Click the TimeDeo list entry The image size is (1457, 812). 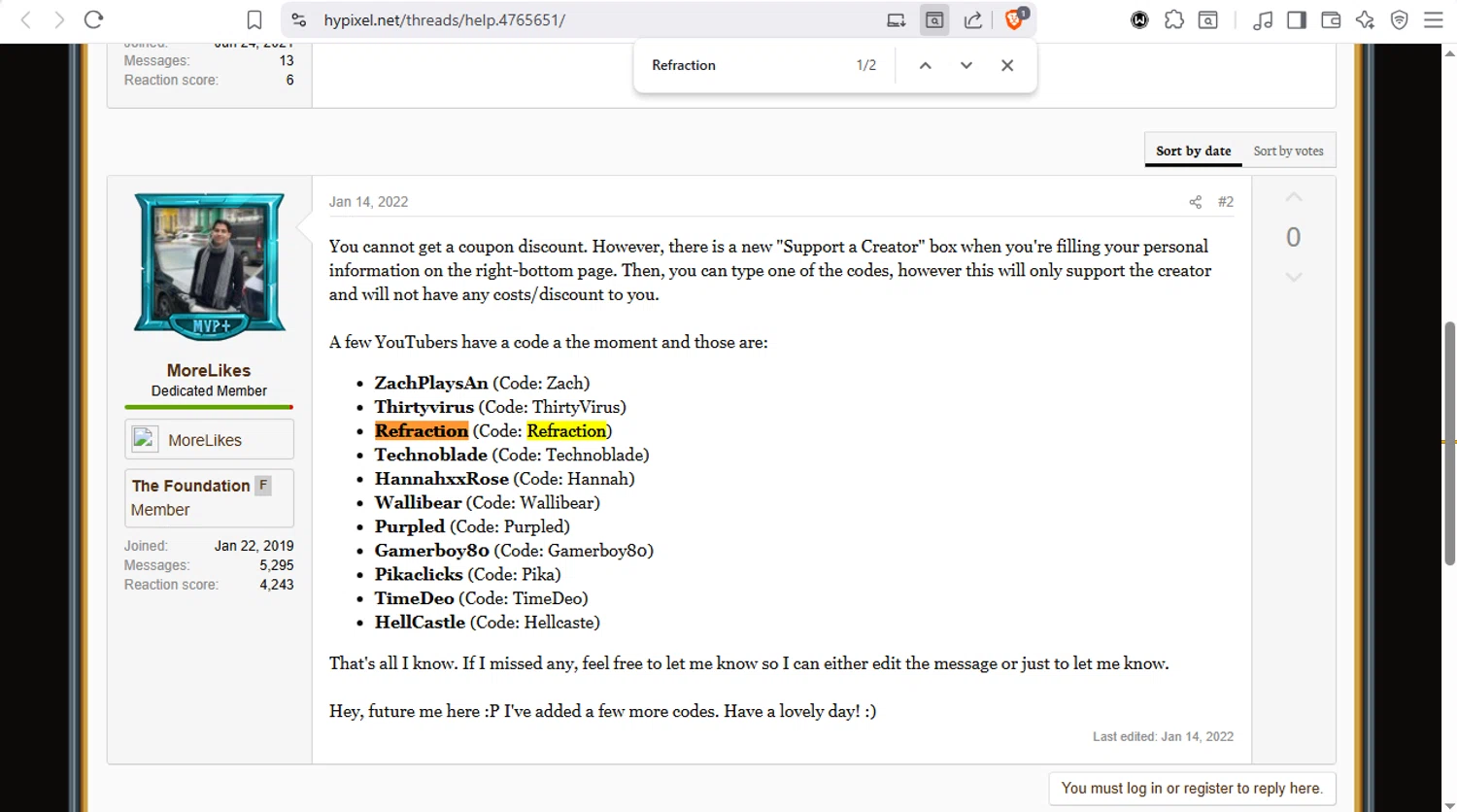pyautogui.click(x=481, y=598)
